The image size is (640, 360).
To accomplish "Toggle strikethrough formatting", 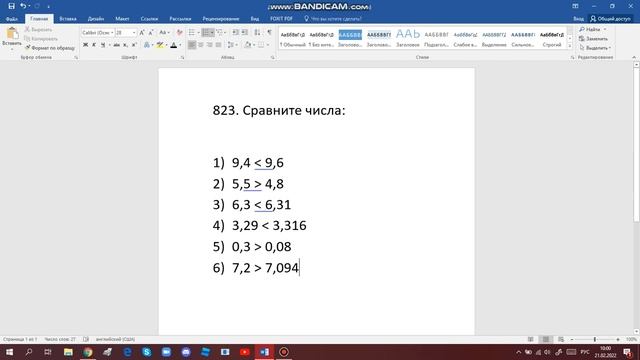I will coord(117,45).
